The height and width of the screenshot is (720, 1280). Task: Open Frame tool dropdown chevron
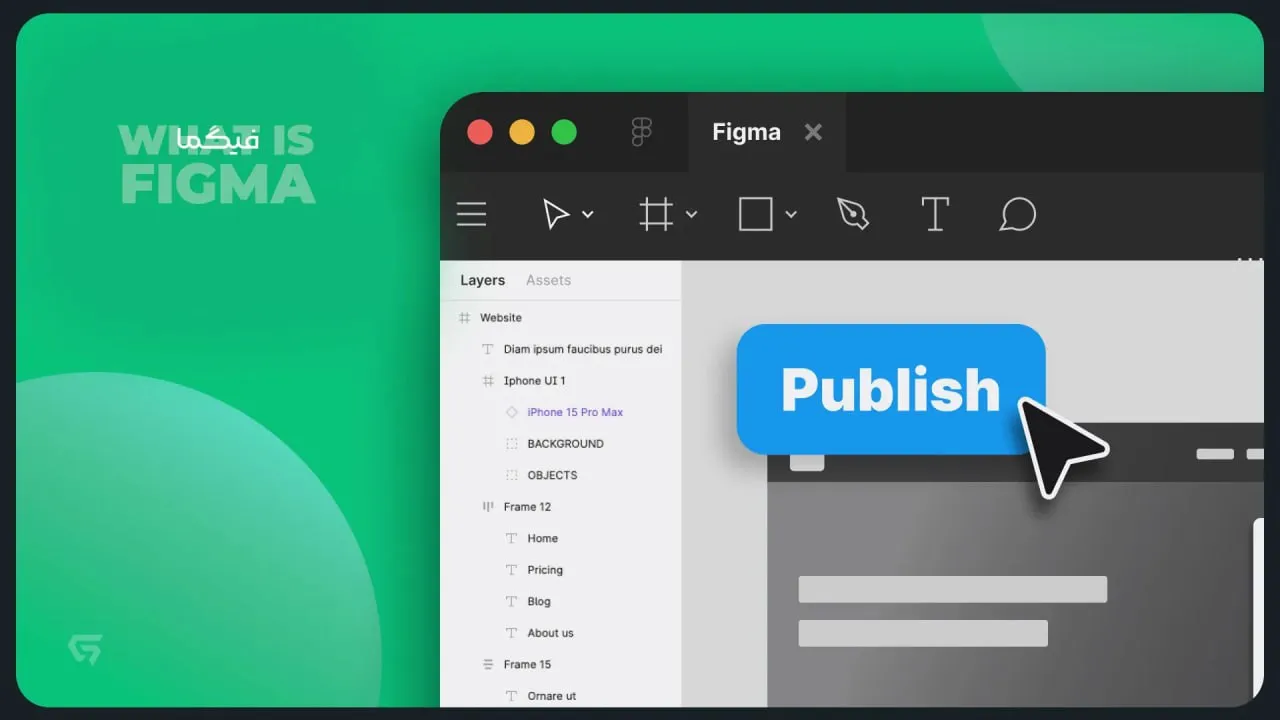pyautogui.click(x=691, y=214)
